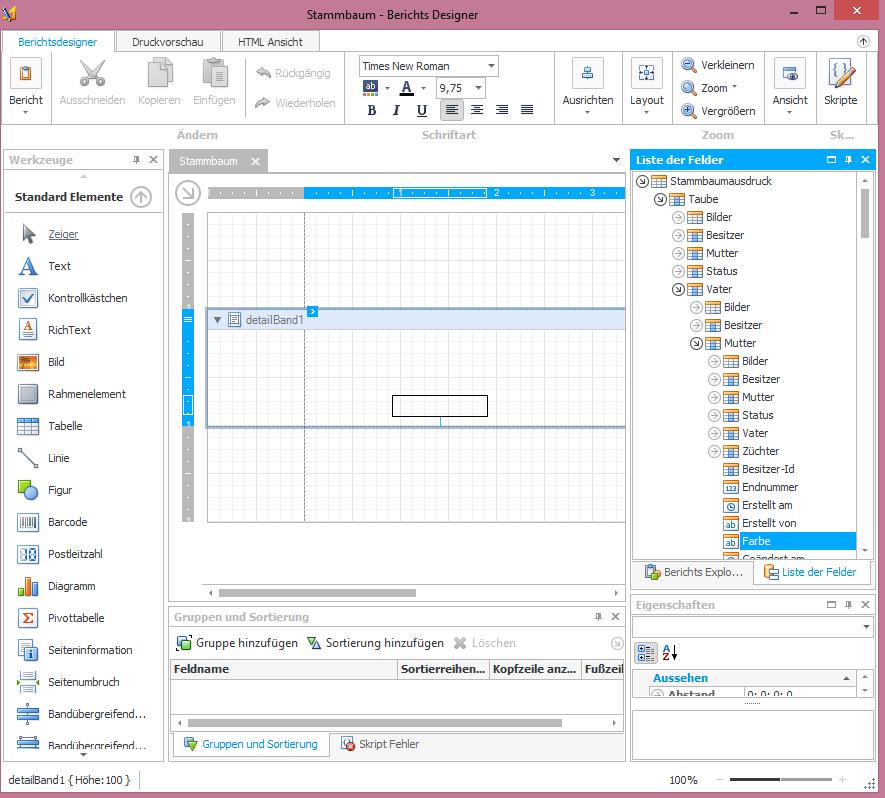Click Sortierung hinzufügen button
885x798 pixels.
coord(375,643)
